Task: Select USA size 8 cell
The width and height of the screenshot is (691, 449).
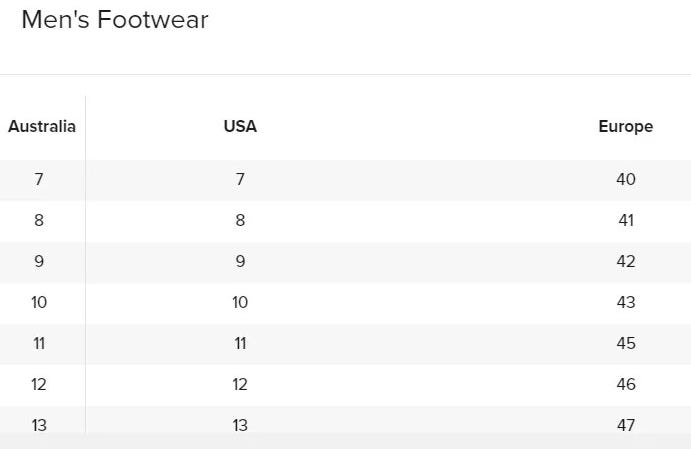Action: tap(240, 221)
